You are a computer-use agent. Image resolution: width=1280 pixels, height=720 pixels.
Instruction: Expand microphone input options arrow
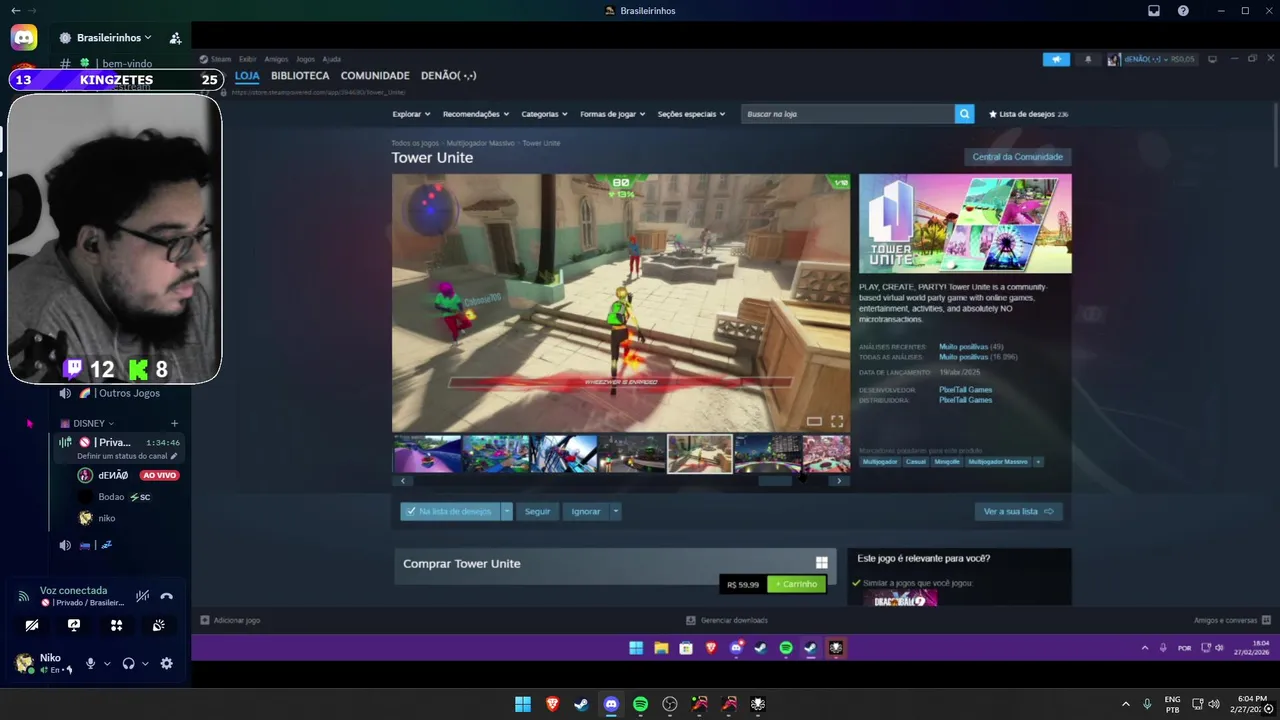pyautogui.click(x=107, y=663)
